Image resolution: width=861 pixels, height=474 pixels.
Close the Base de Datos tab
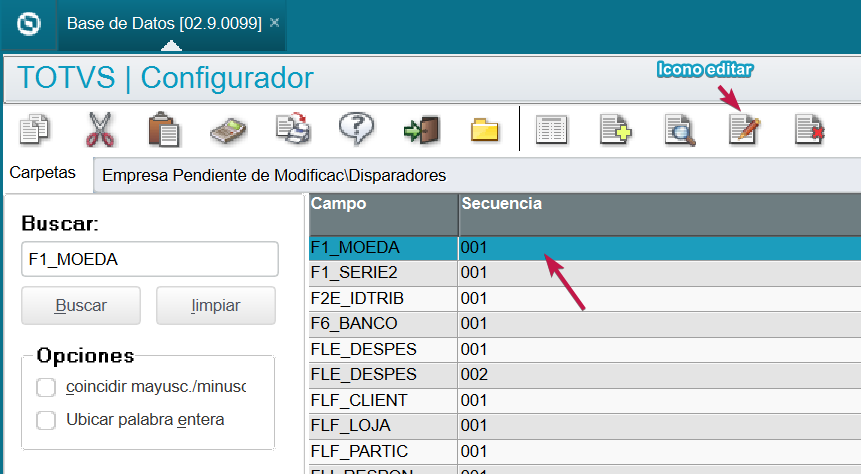click(275, 23)
